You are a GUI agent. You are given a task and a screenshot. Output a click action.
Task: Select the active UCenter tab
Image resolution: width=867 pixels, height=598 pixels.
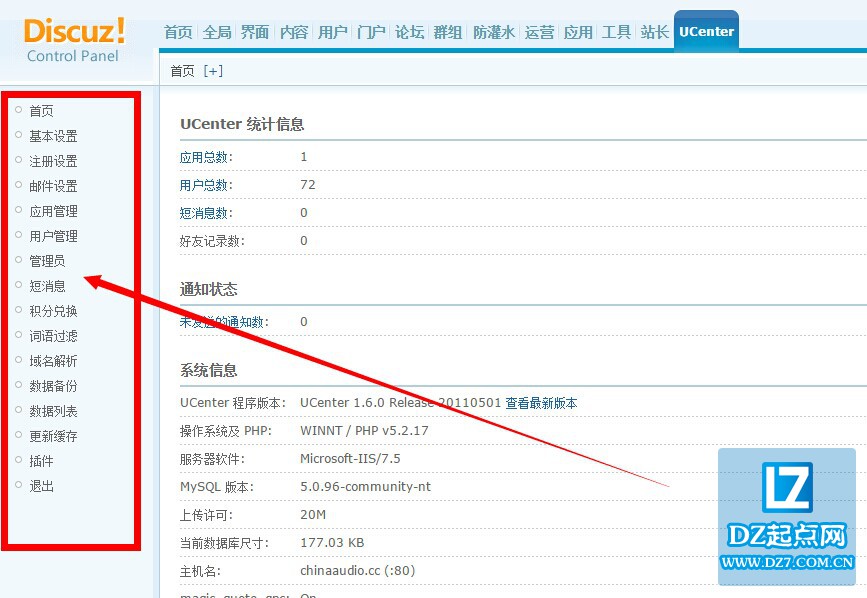pos(706,32)
